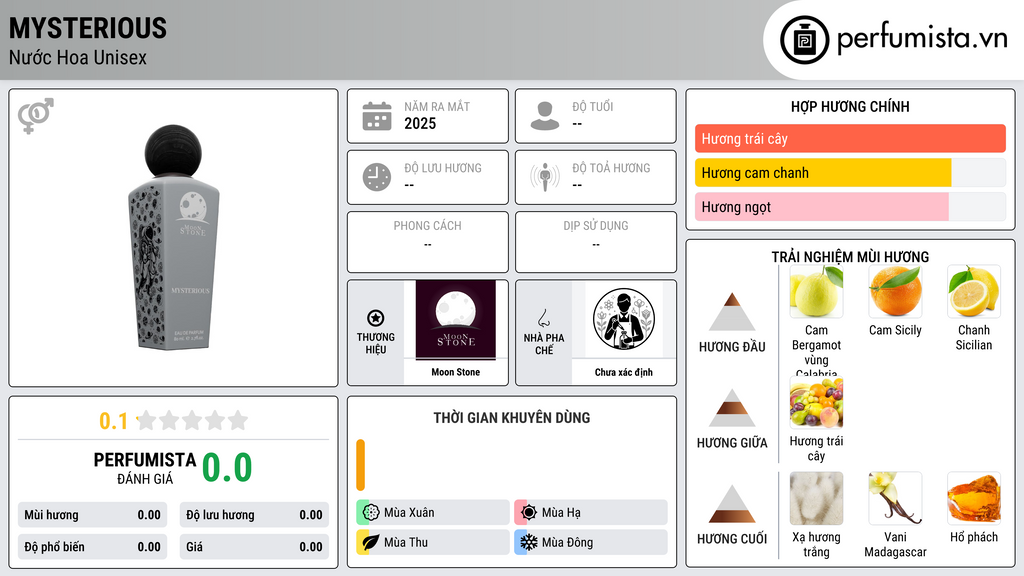
Task: Open the Mysterious perfume bottle image
Action: click(x=173, y=237)
